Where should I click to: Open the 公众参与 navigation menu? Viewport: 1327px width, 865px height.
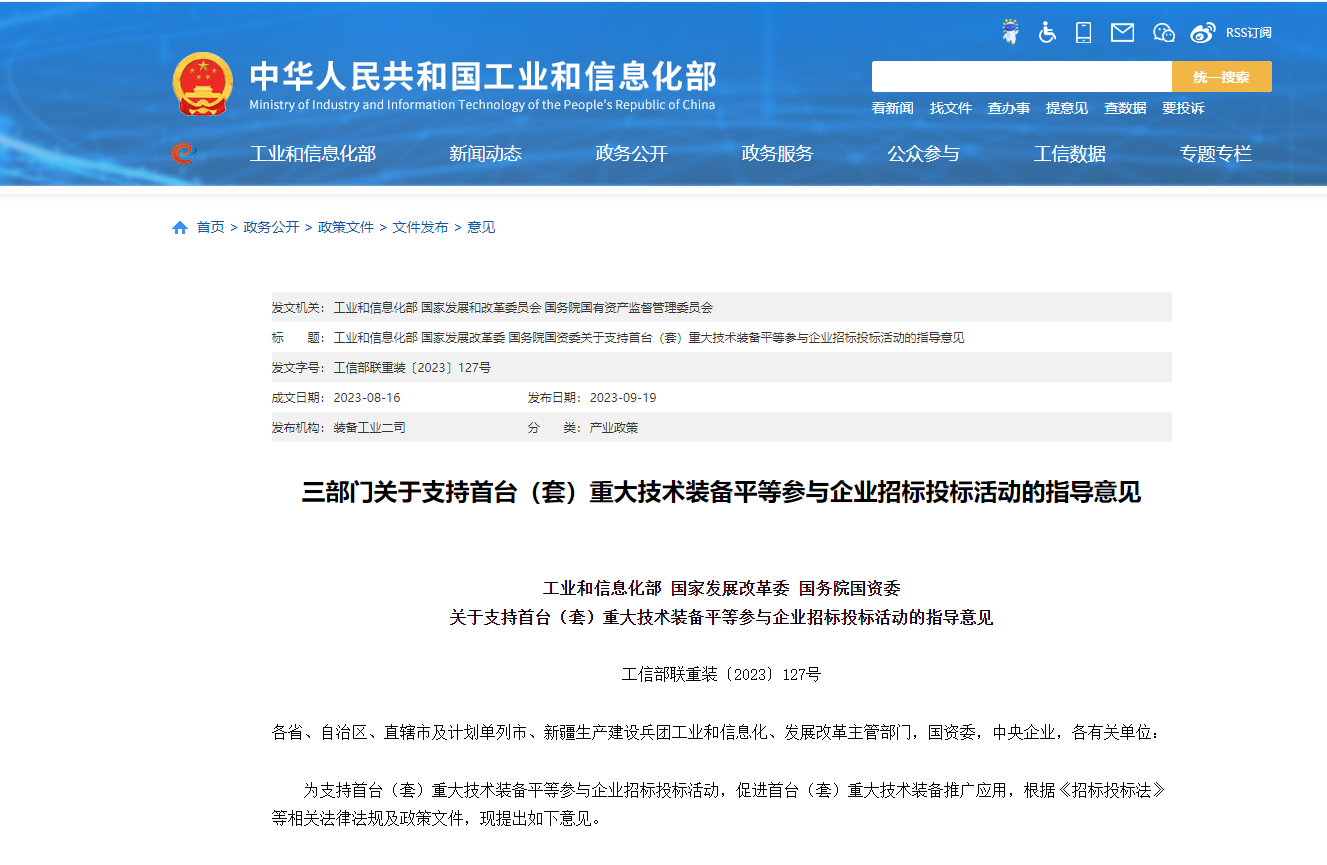click(x=923, y=154)
